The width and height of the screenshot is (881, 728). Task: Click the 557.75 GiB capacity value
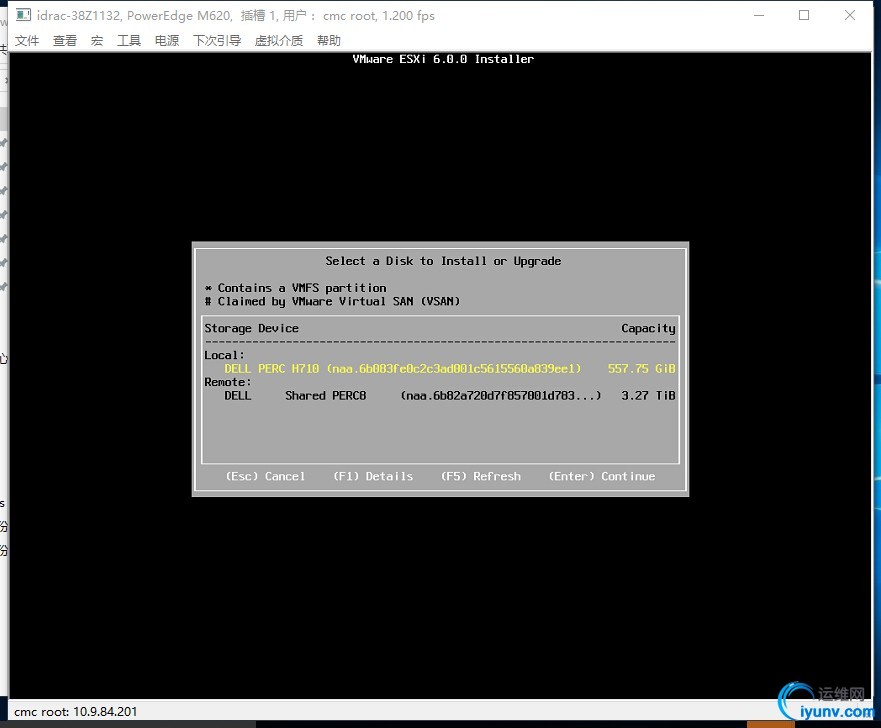tap(641, 368)
